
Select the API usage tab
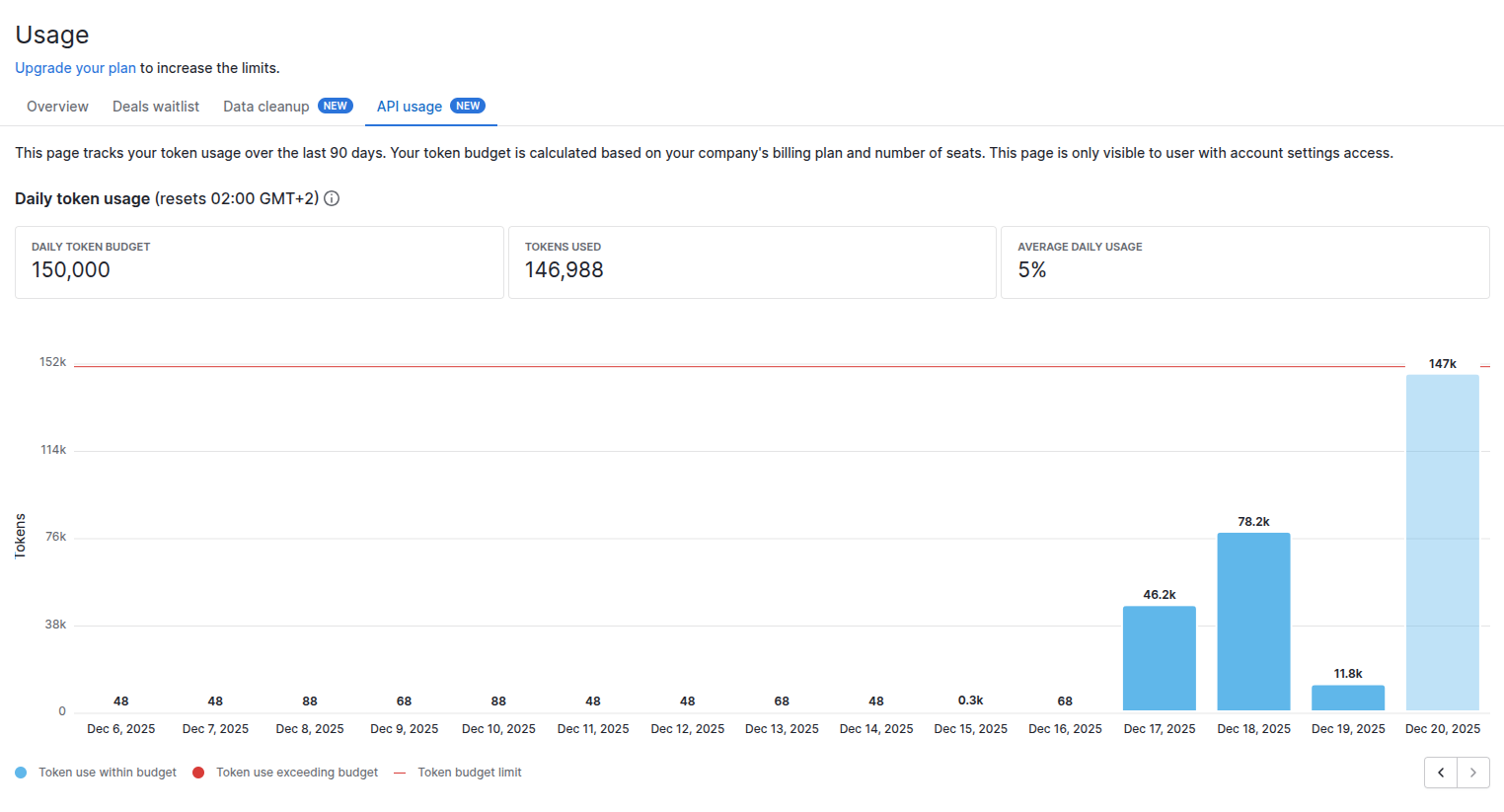point(410,107)
